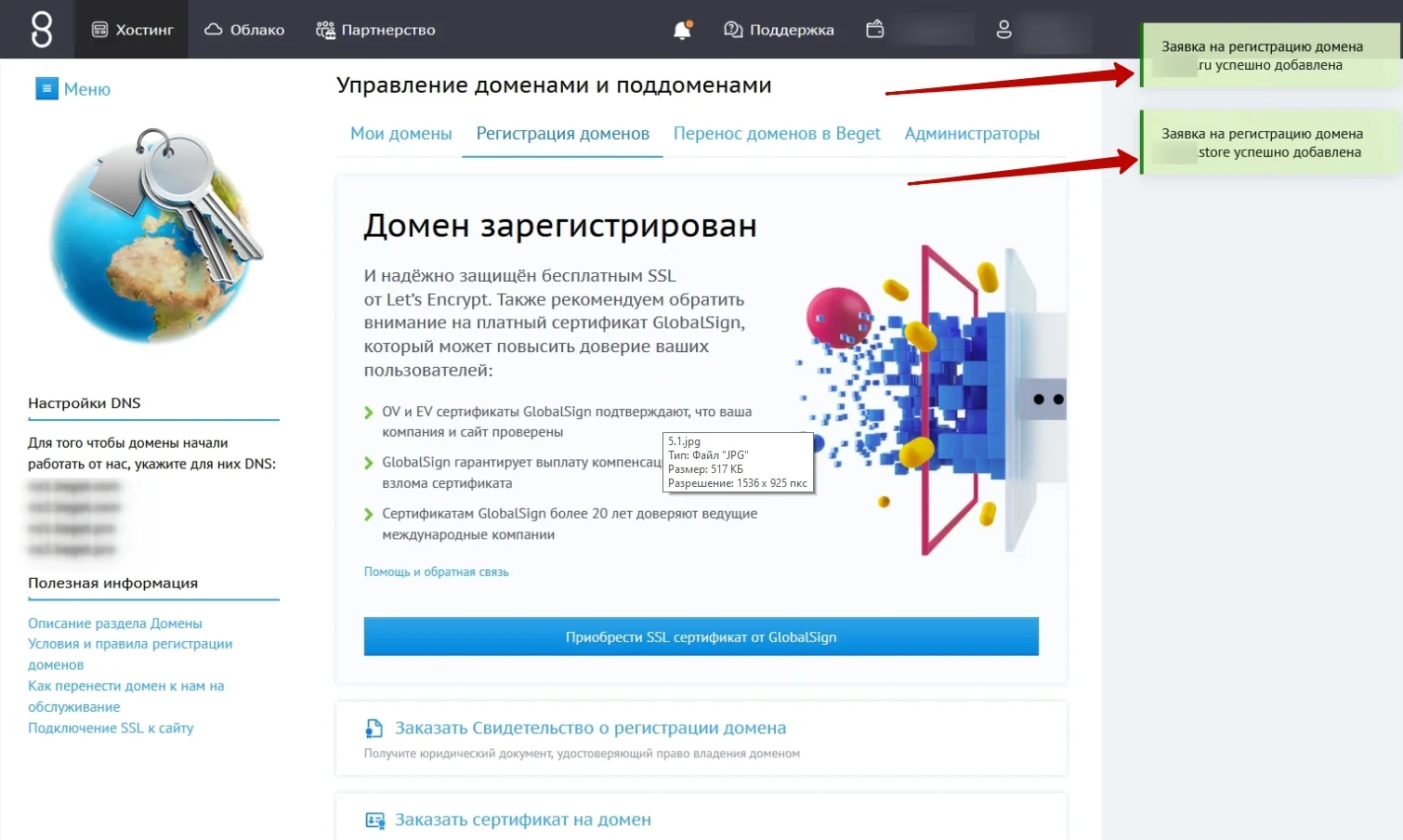This screenshot has height=840, width=1403.
Task: Open Подключение SSL к сайту link
Action: 111,728
